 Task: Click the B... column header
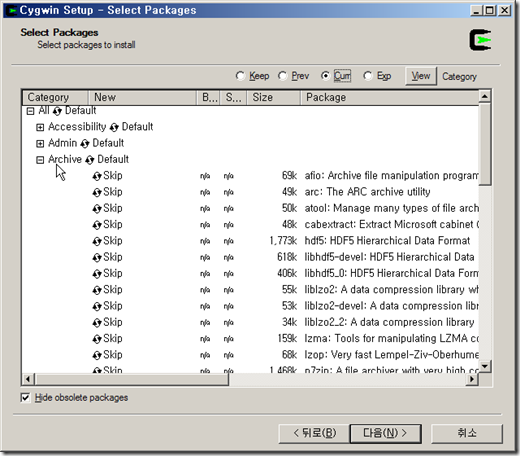point(208,97)
